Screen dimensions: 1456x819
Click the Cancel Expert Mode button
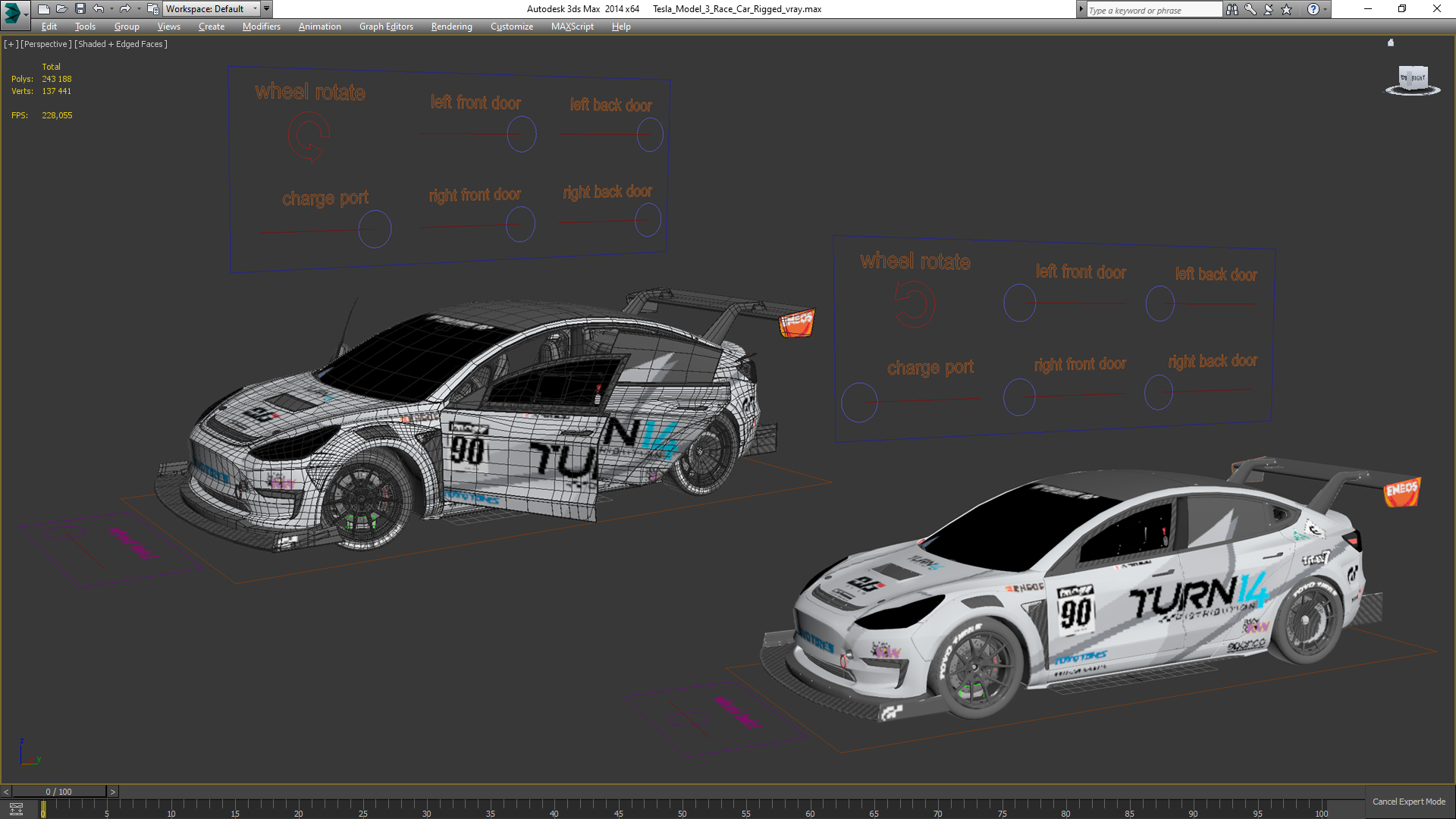1409,802
